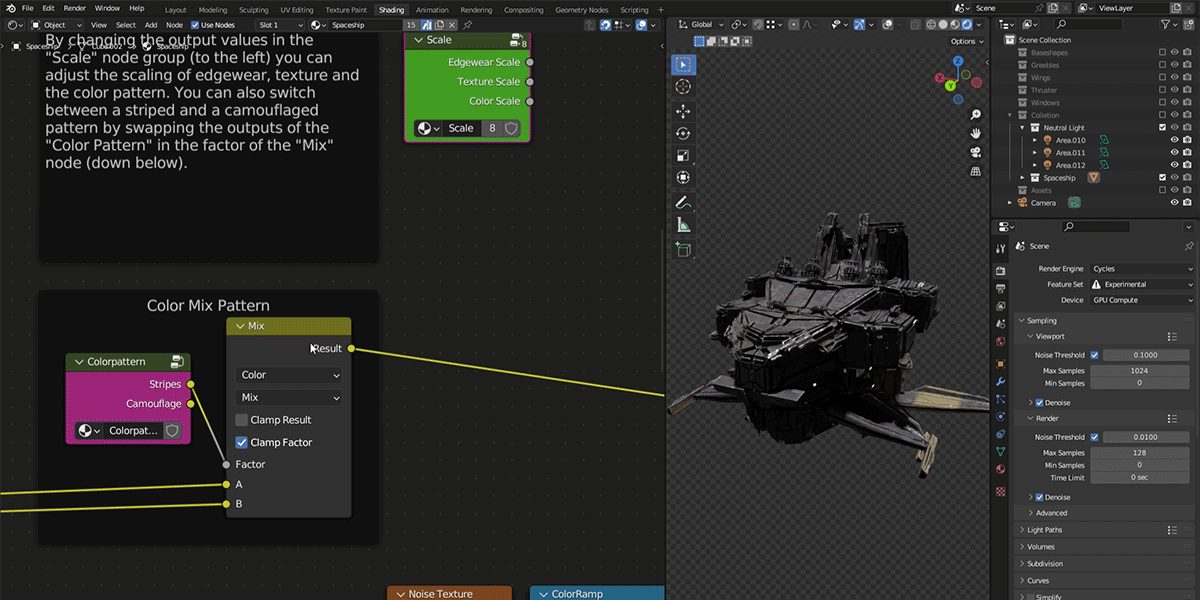1200x600 pixels.
Task: Exclude Neutral Light collection via checkbox
Action: [x=1162, y=128]
